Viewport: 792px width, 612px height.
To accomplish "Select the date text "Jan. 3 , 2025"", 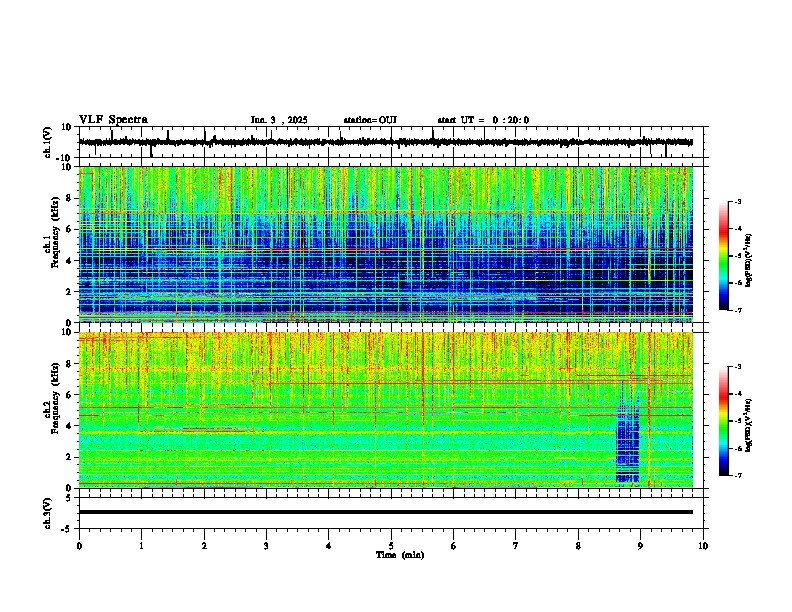I will click(279, 120).
